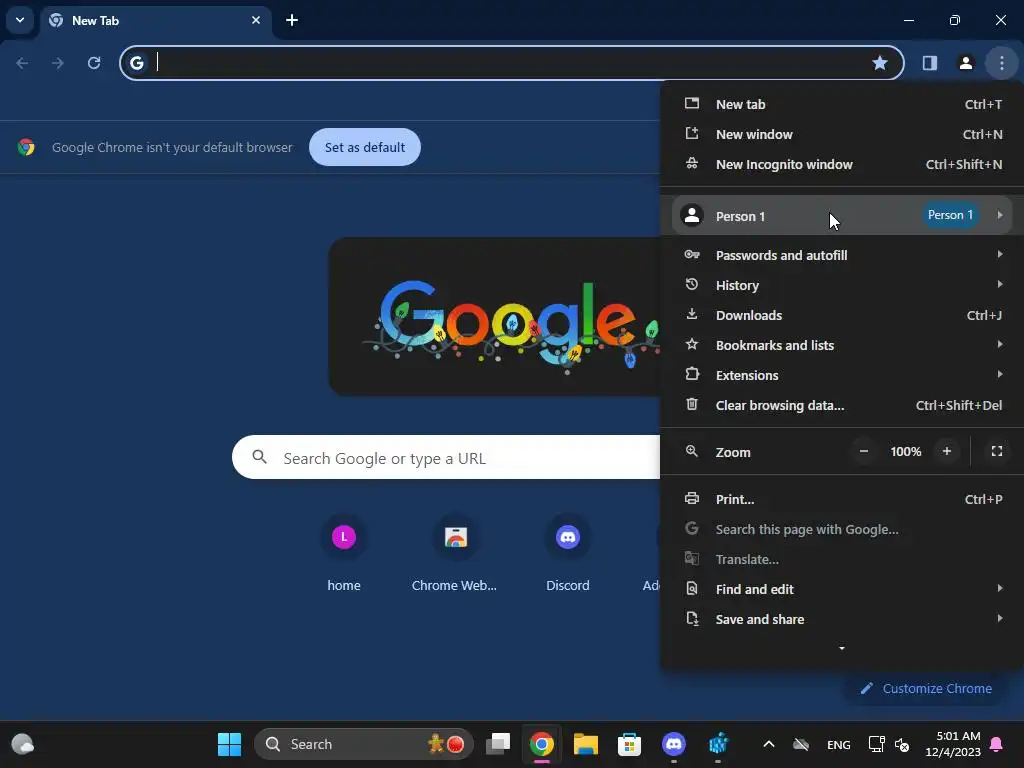Open Downloads from menu

click(842, 315)
